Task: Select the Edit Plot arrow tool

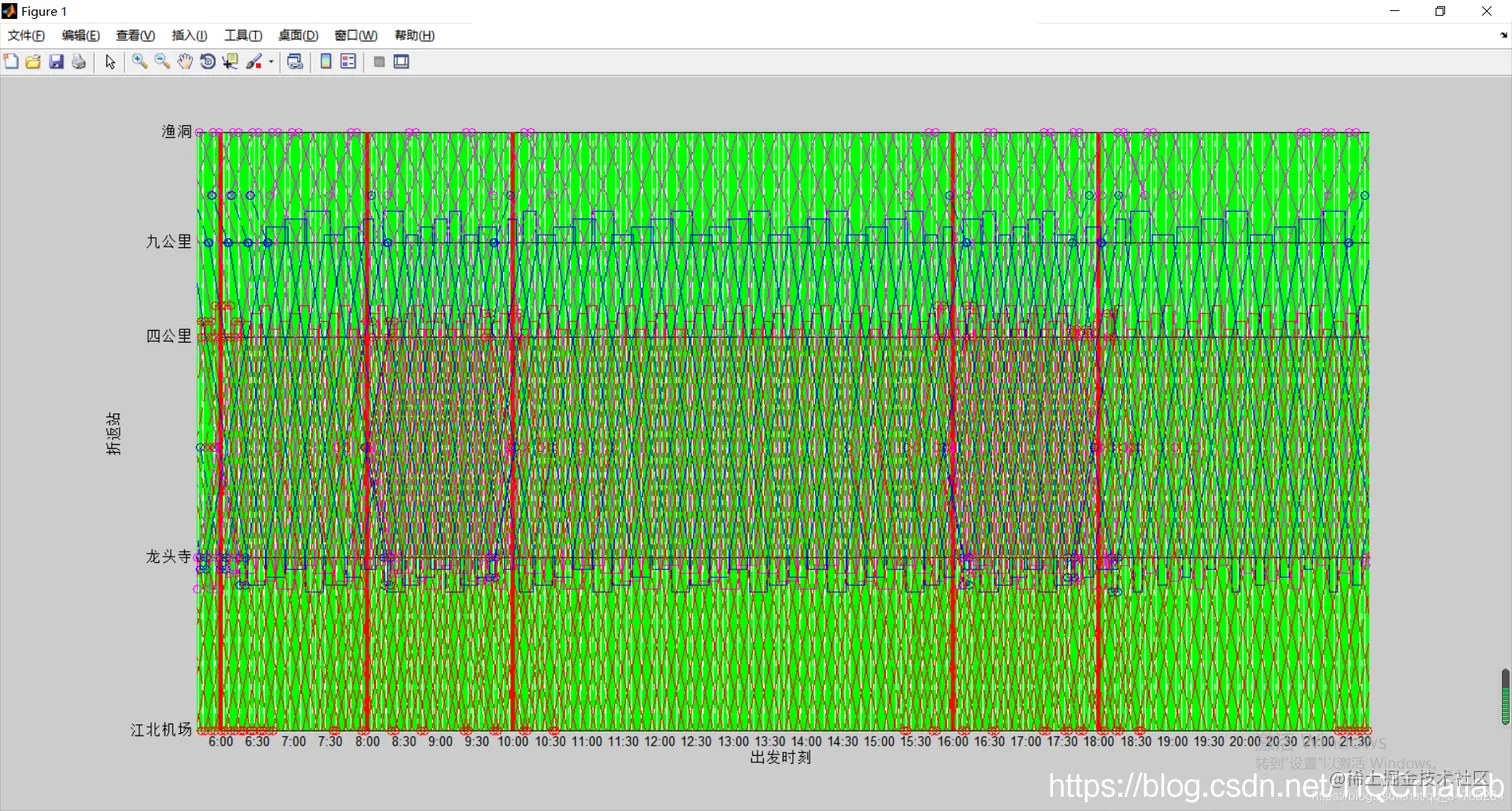Action: point(111,62)
